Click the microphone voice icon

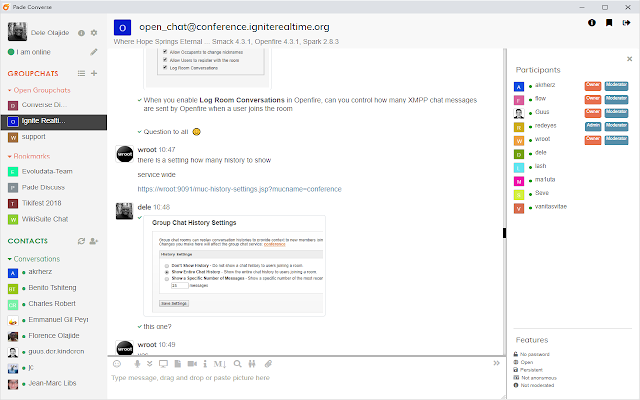tap(137, 364)
